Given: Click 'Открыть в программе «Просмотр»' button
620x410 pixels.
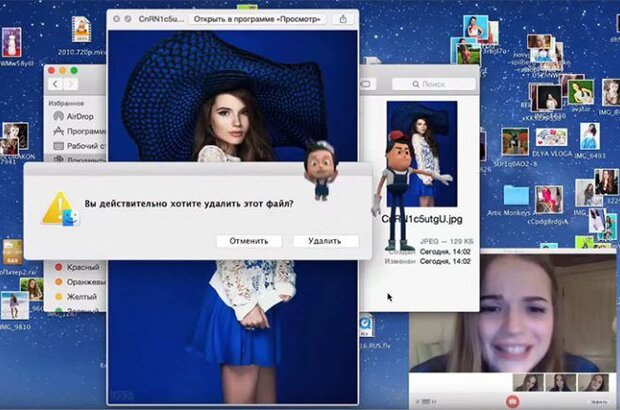Looking at the screenshot, I should (257, 19).
